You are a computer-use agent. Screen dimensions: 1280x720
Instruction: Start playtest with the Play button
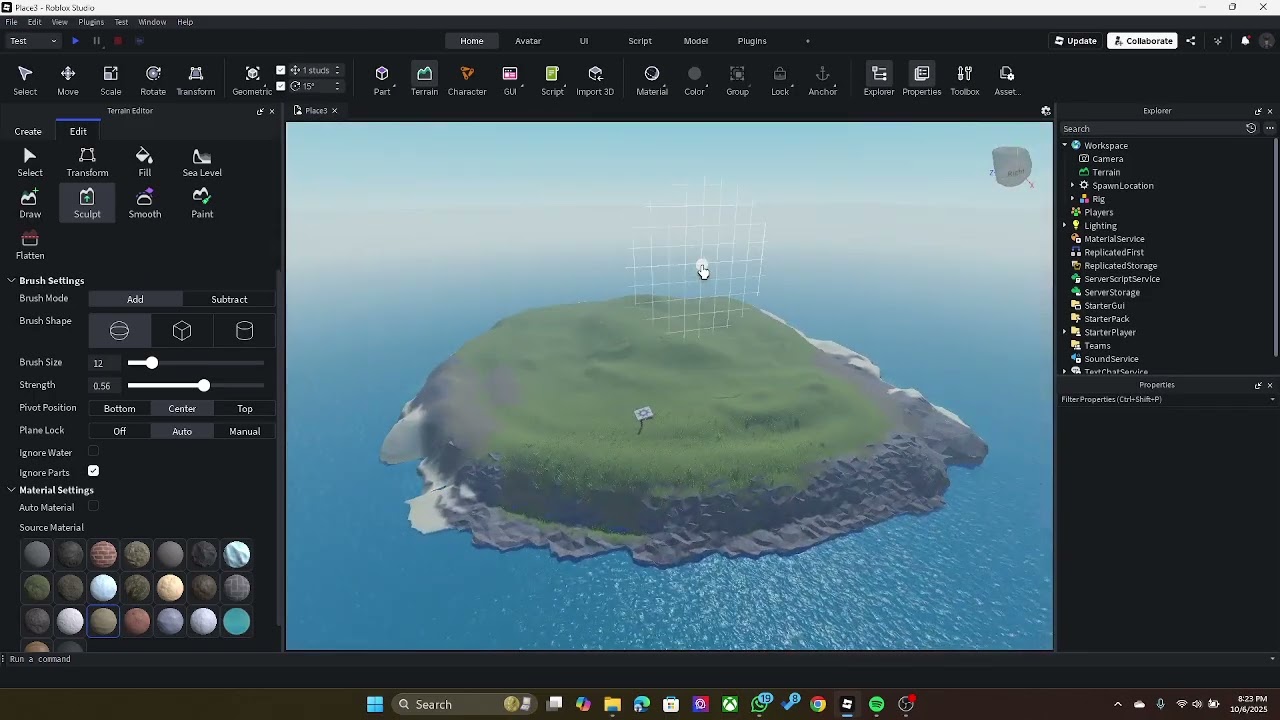75,41
